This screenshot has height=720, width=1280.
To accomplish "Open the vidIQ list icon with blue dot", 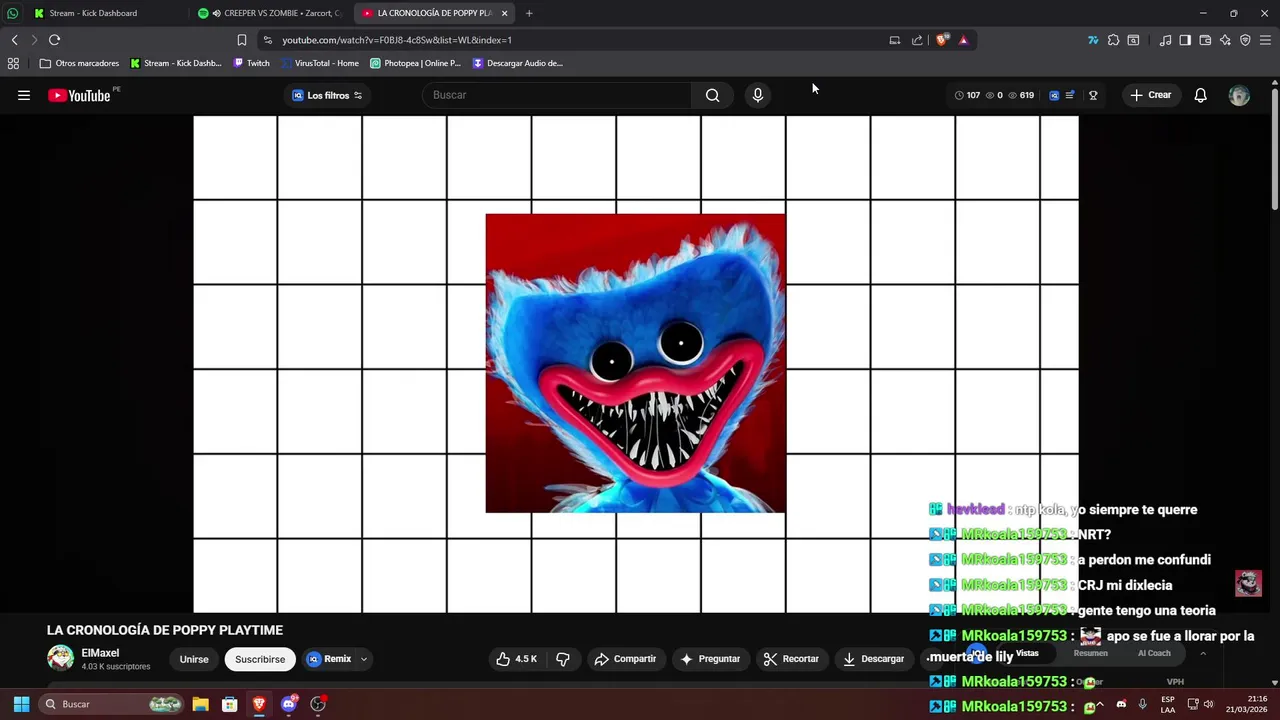I will (1070, 95).
